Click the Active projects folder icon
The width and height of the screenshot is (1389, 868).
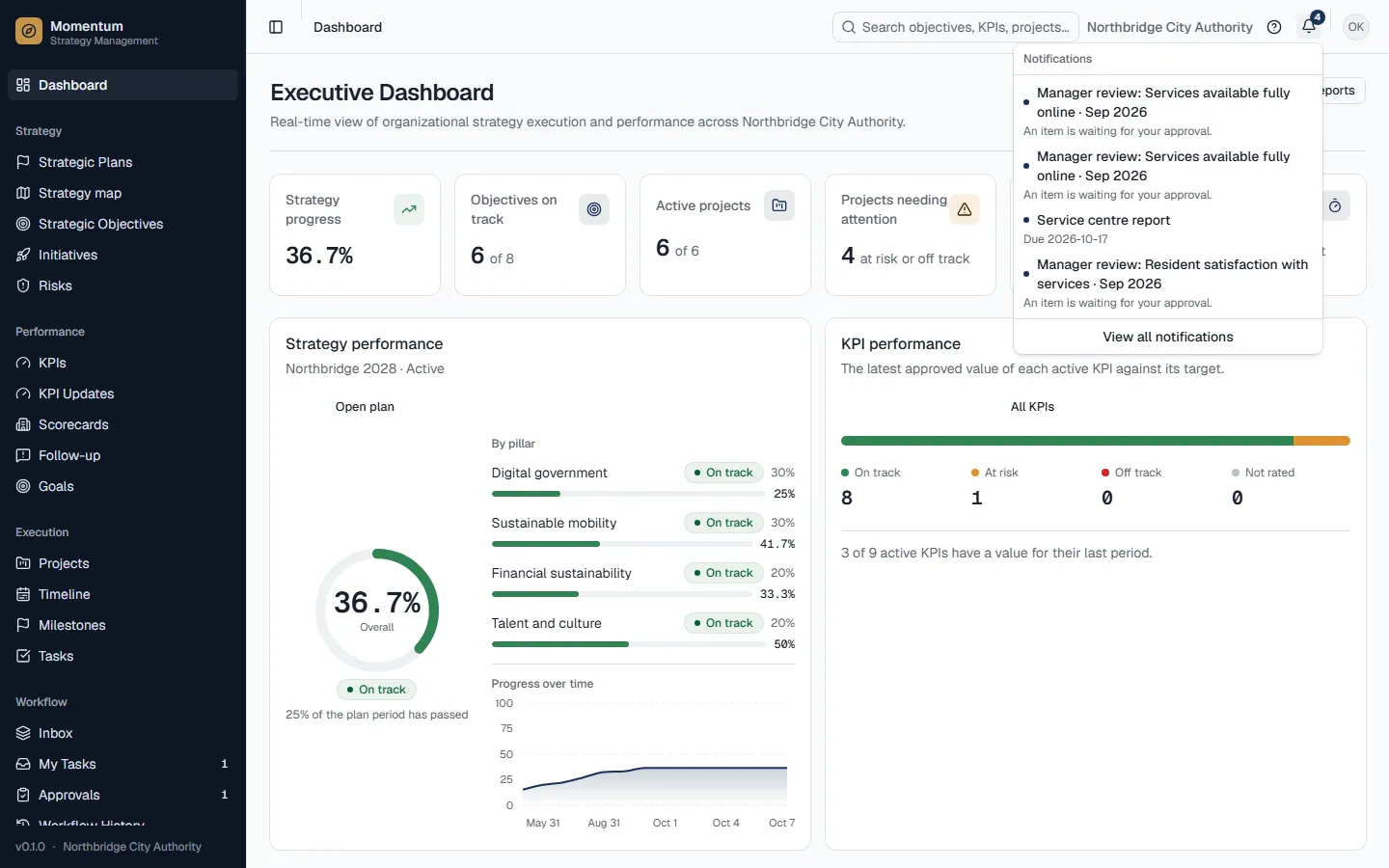click(779, 205)
